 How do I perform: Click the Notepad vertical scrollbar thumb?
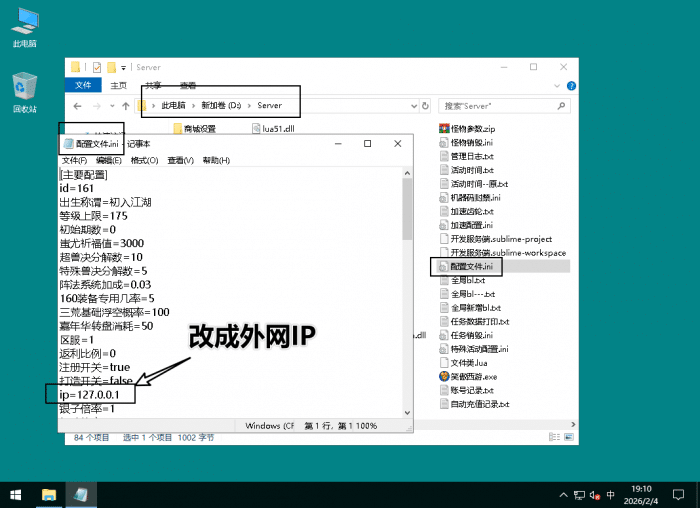pos(407,209)
